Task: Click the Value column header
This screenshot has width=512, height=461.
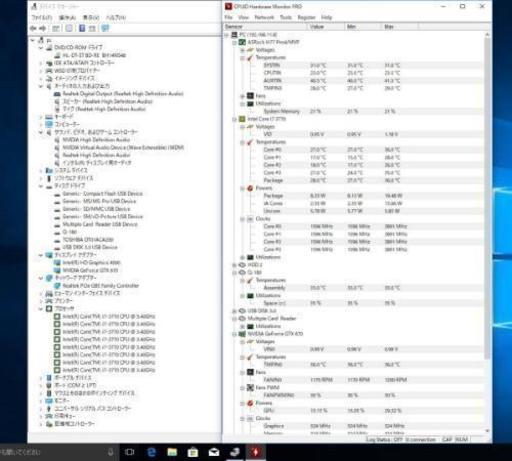Action: click(x=325, y=27)
